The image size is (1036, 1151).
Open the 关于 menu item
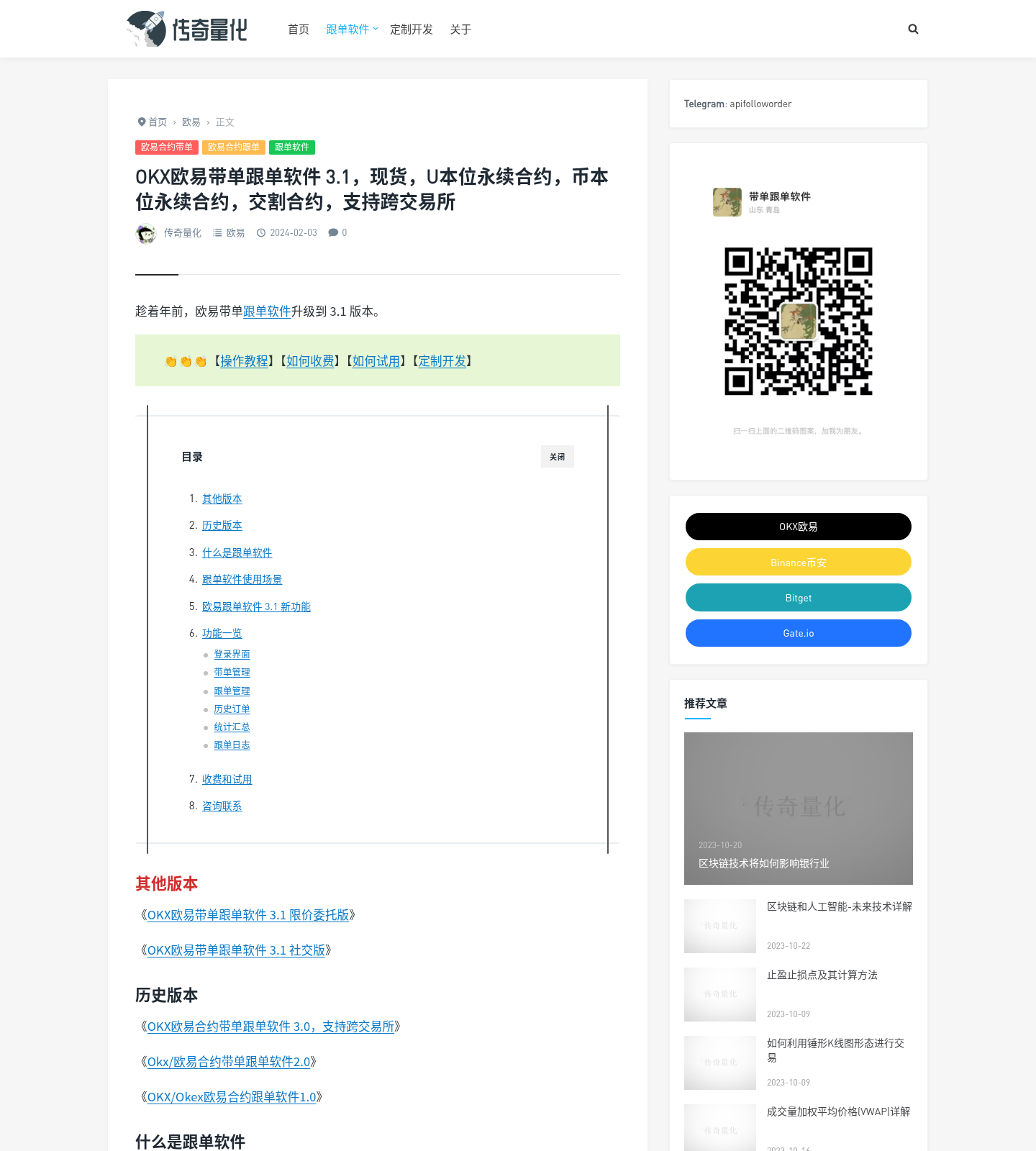click(x=460, y=29)
